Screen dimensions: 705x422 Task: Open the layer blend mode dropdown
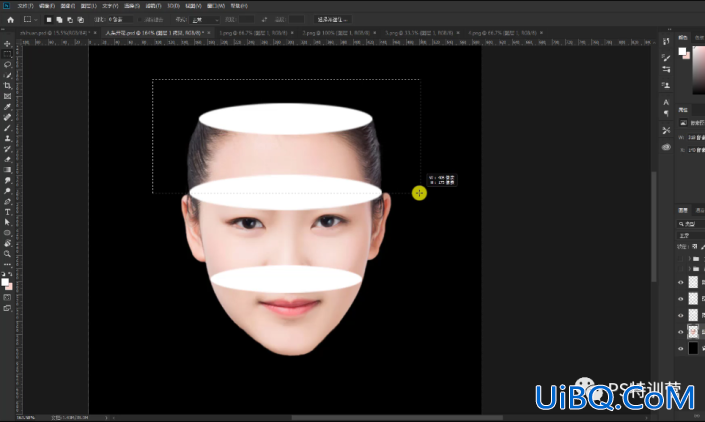691,235
